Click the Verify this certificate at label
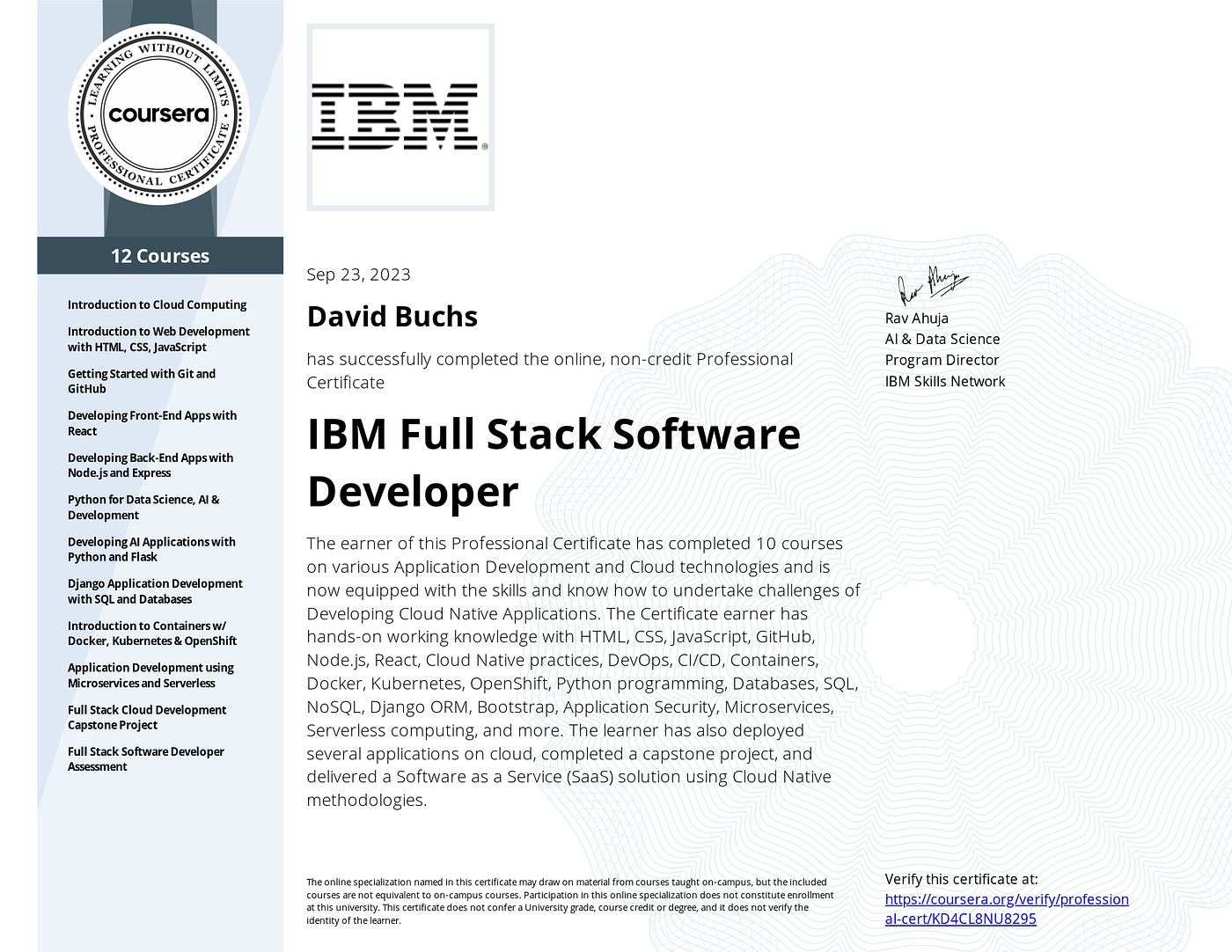This screenshot has width=1232, height=952. click(x=961, y=878)
